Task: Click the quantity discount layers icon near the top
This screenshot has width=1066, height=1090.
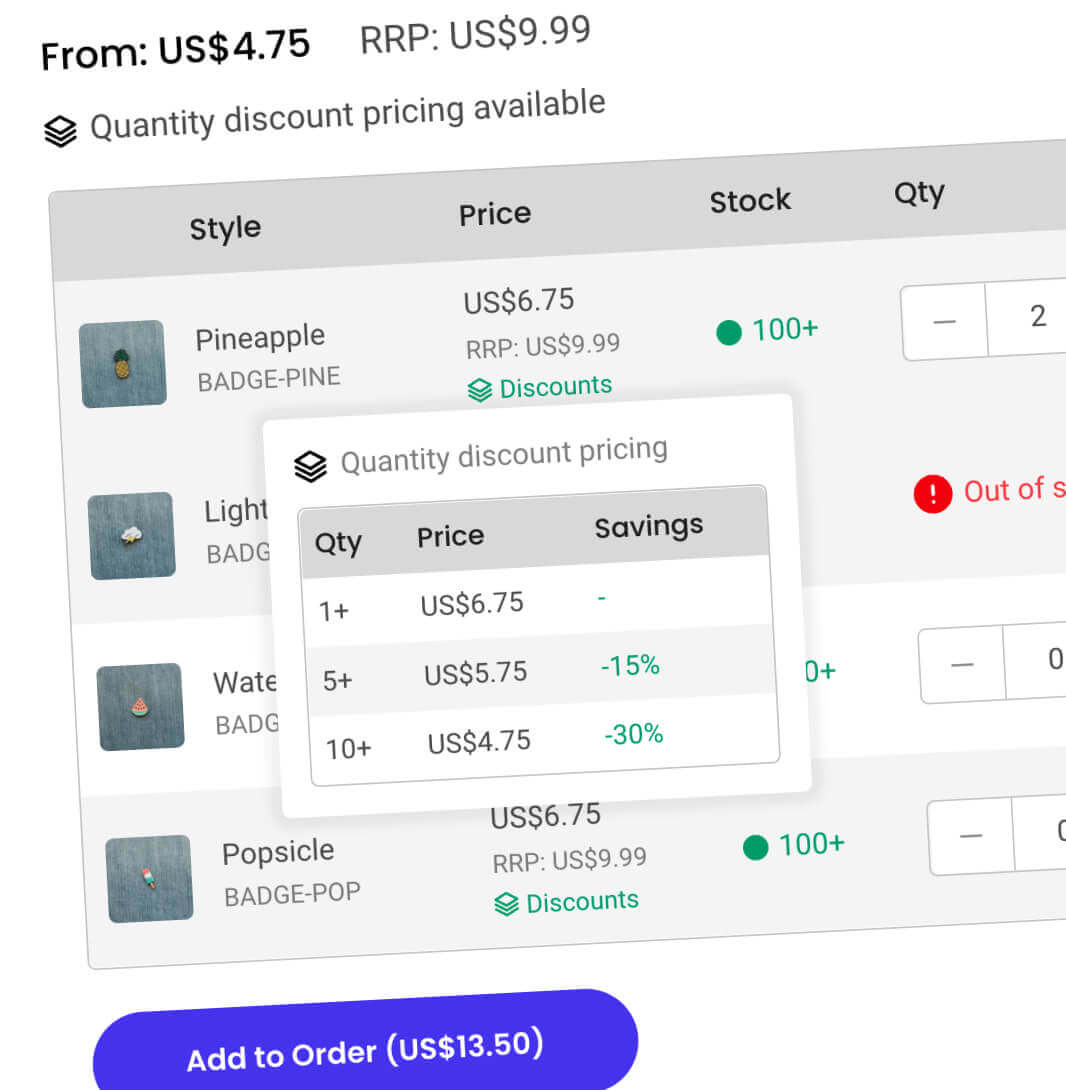Action: (58, 129)
